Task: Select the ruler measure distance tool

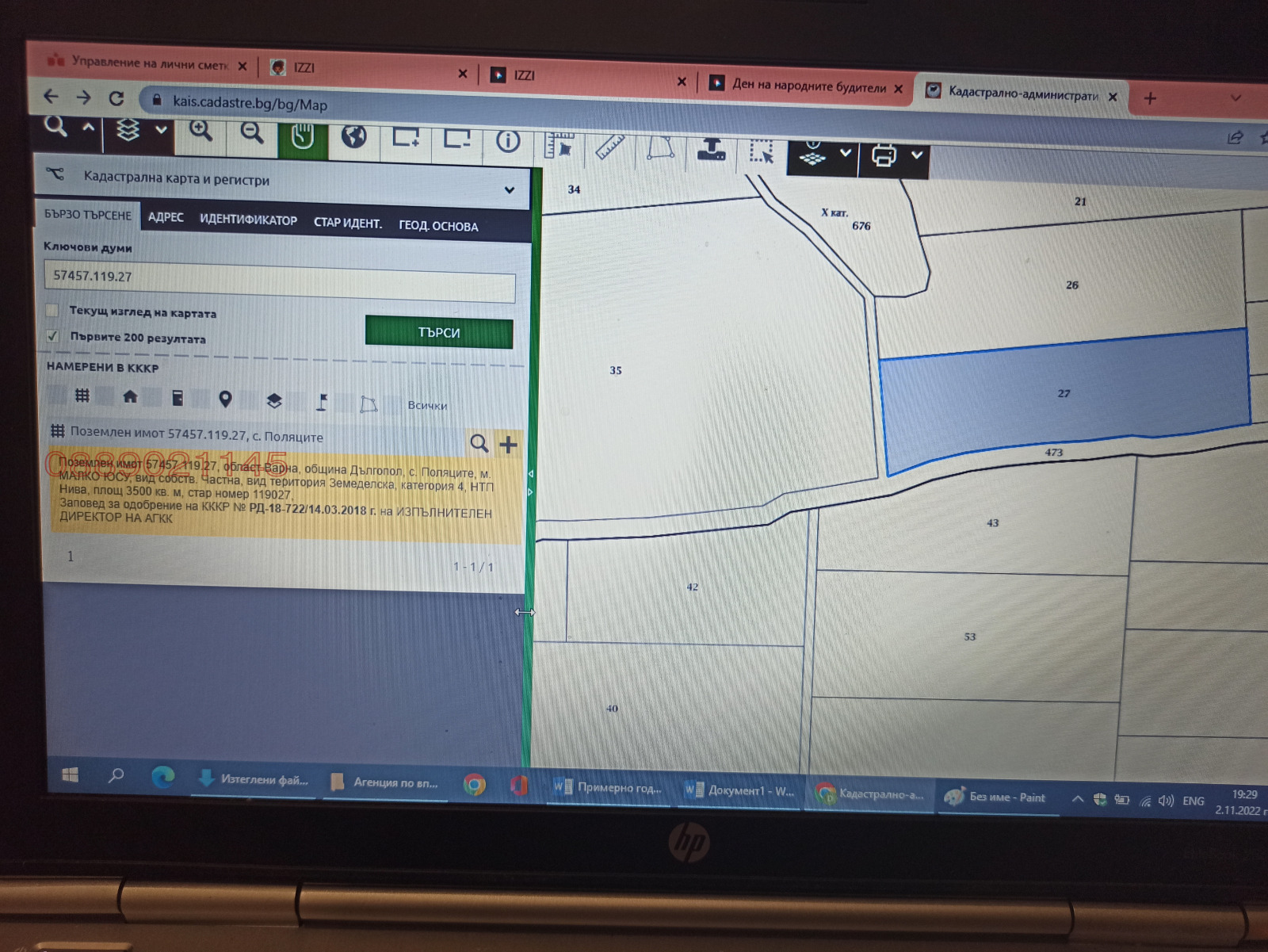Action: click(609, 146)
